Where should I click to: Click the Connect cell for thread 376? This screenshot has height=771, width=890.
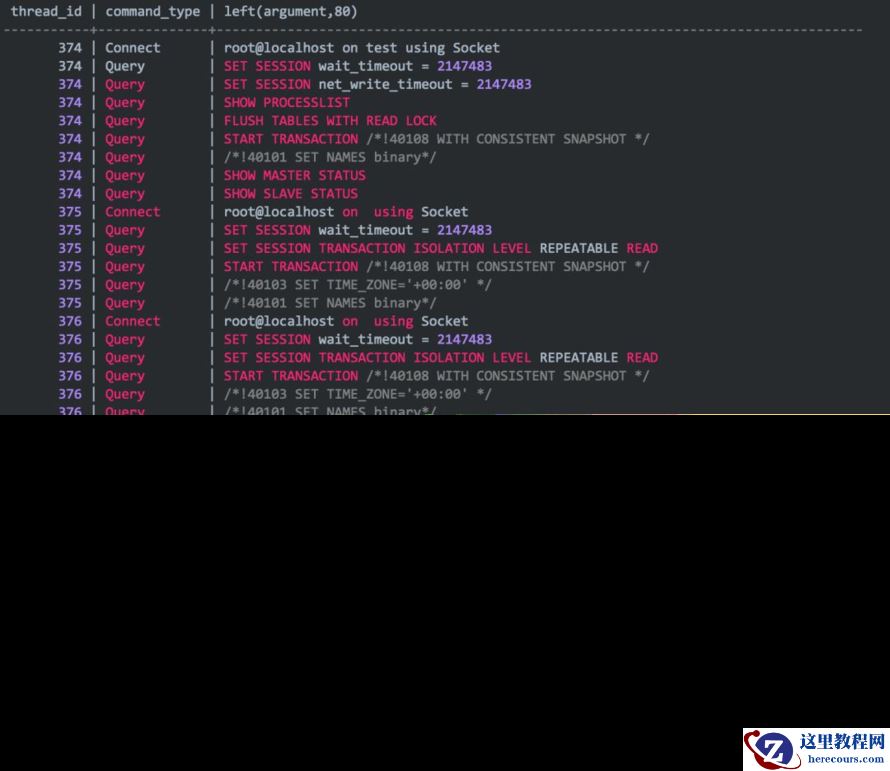[x=132, y=321]
